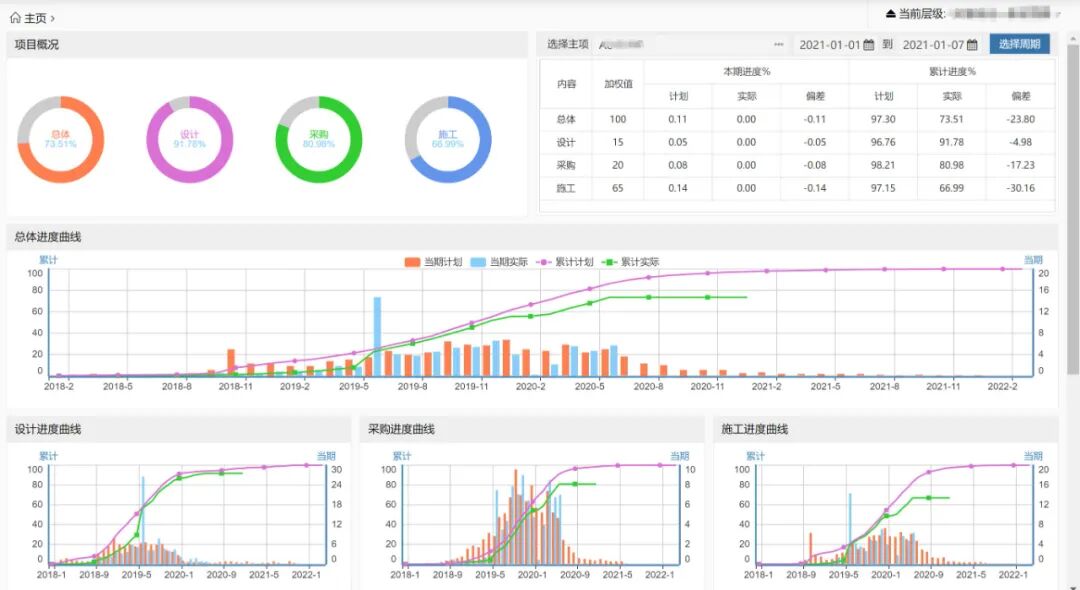
Task: Click the 设计 91.78% donut chart
Action: coord(189,139)
